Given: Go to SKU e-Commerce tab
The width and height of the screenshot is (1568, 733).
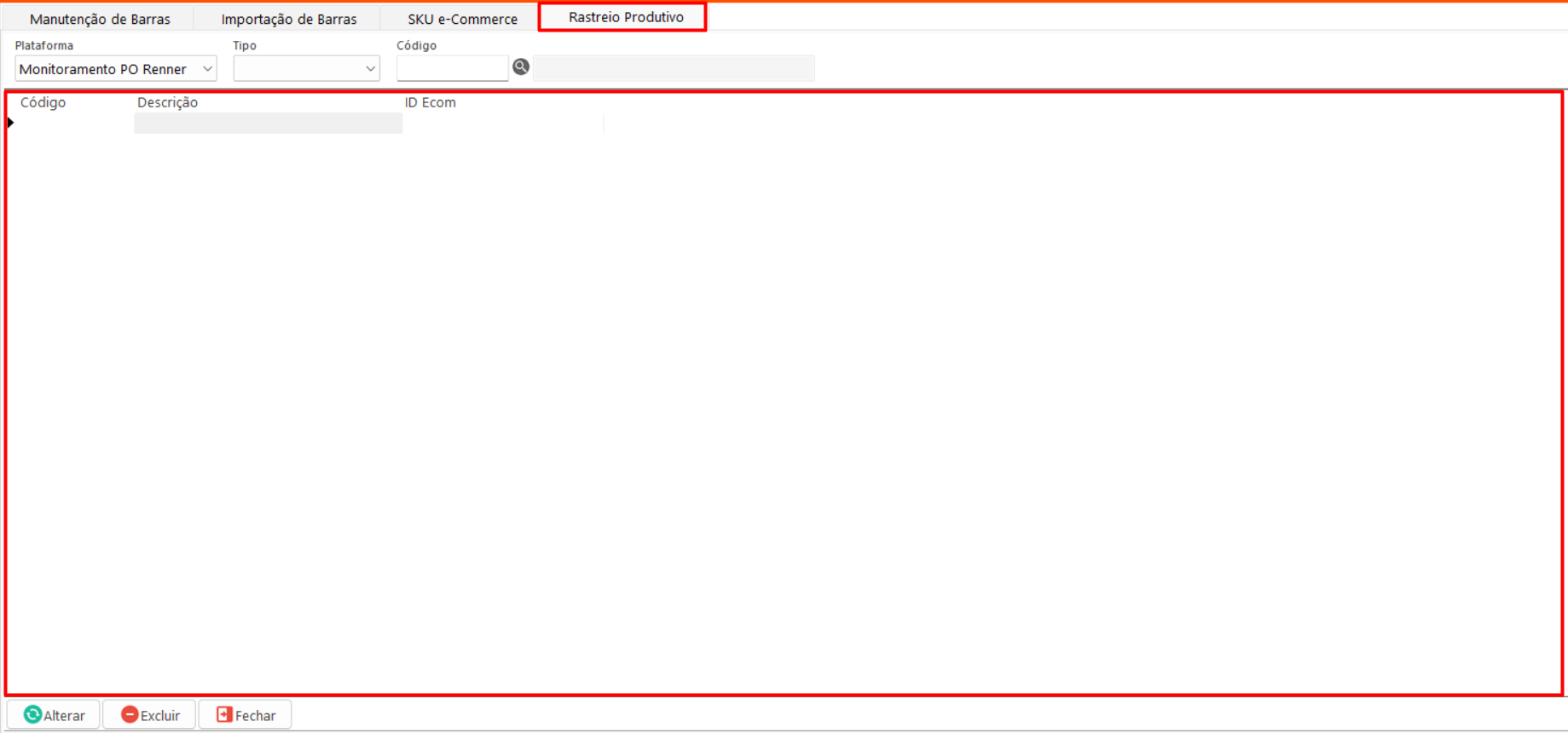Looking at the screenshot, I should tap(462, 19).
